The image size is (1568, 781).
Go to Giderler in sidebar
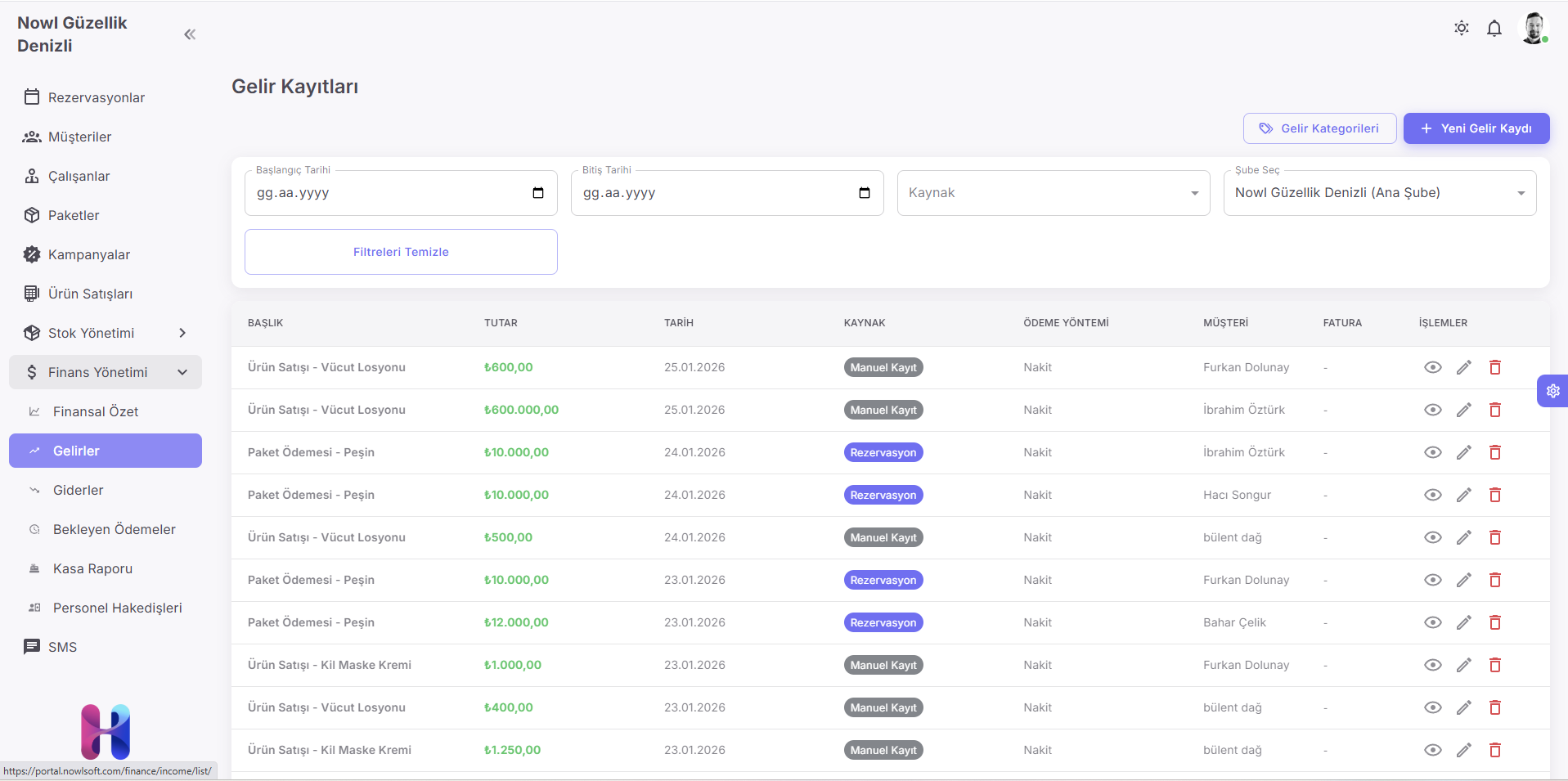[x=79, y=490]
